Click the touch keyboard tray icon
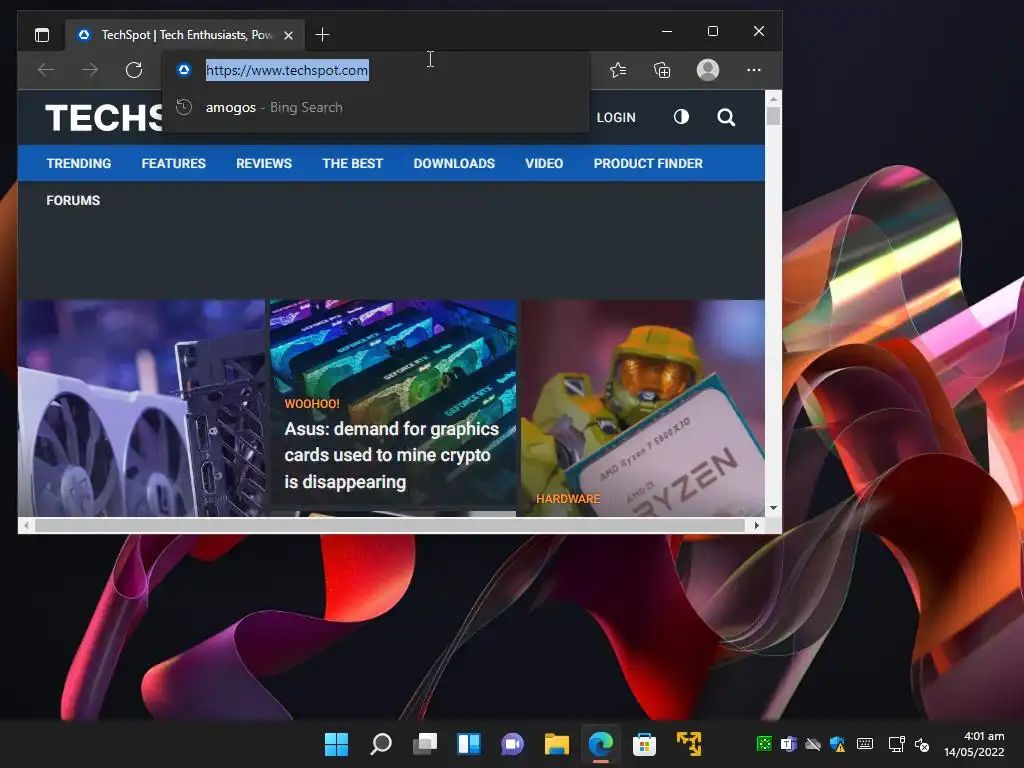The width and height of the screenshot is (1024, 768). (865, 744)
